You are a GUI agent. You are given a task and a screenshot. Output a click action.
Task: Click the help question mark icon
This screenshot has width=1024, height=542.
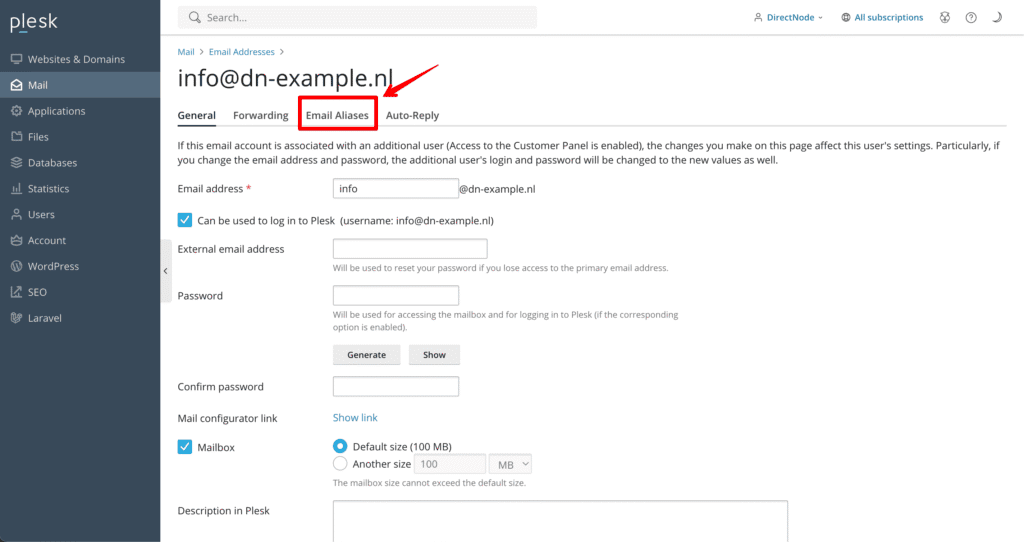click(971, 18)
